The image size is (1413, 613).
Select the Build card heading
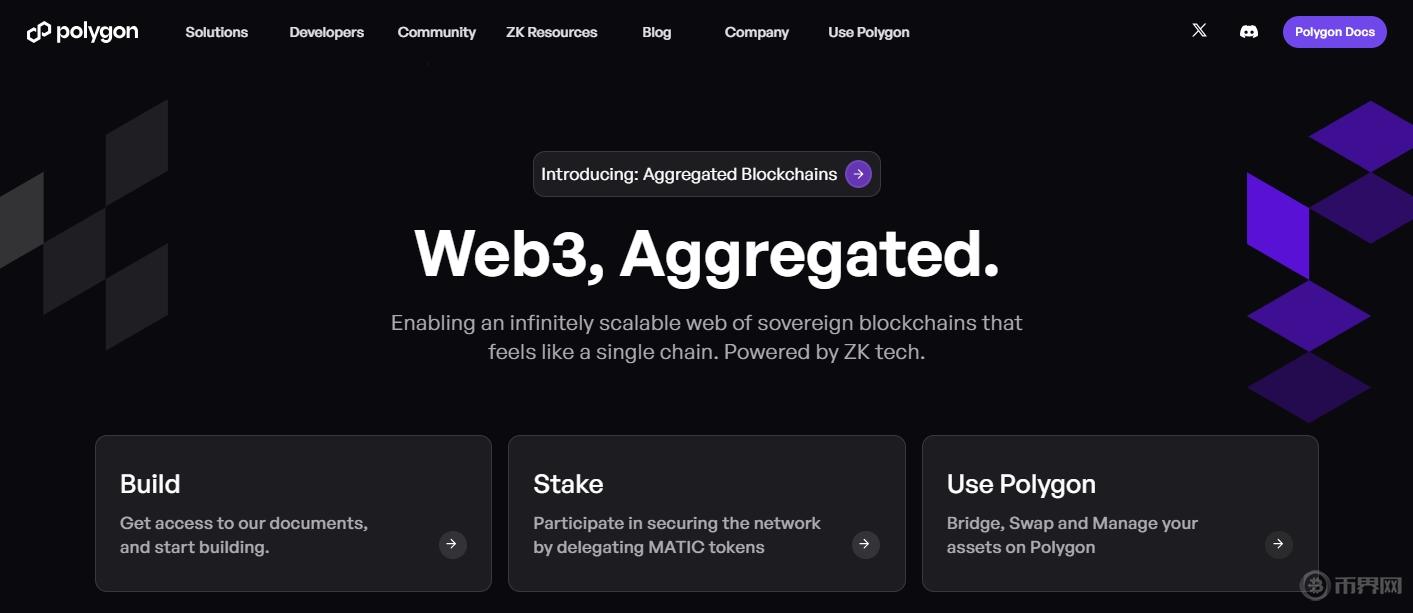(150, 484)
